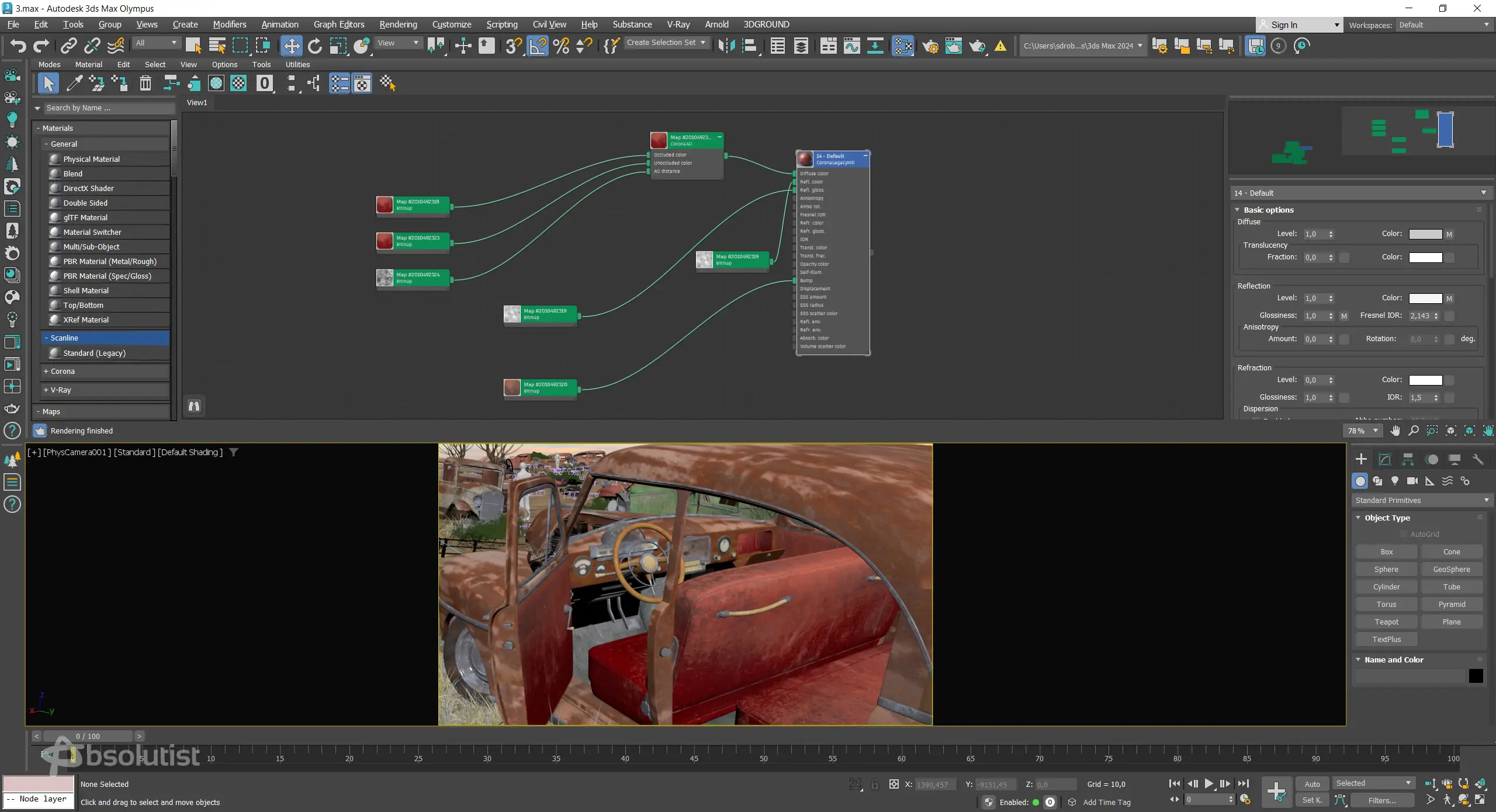Switch to the View1 tab

197,102
